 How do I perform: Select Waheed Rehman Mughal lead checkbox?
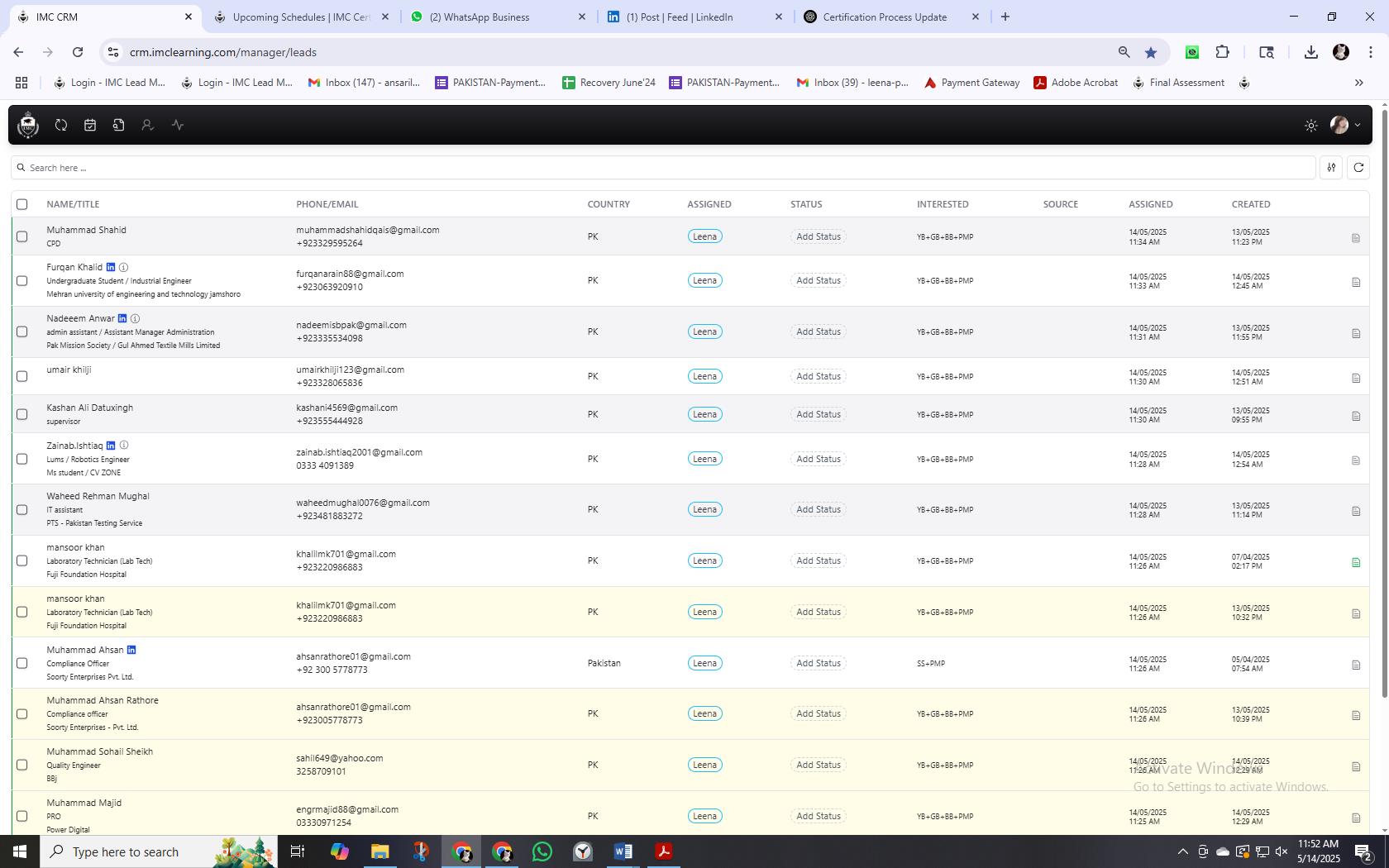22,510
